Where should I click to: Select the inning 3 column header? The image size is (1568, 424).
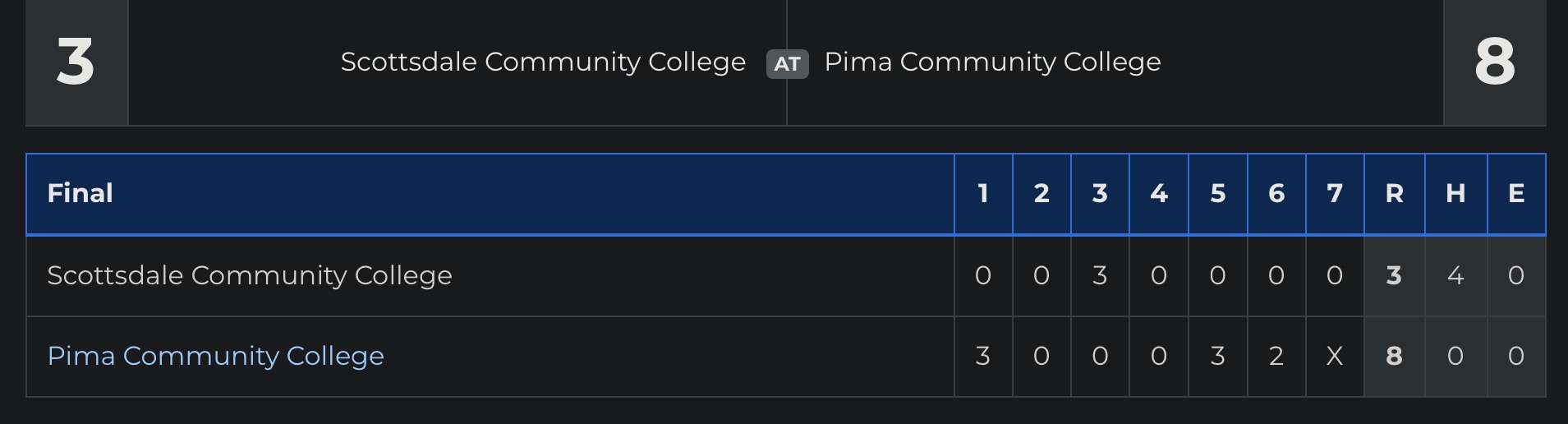(x=1100, y=193)
